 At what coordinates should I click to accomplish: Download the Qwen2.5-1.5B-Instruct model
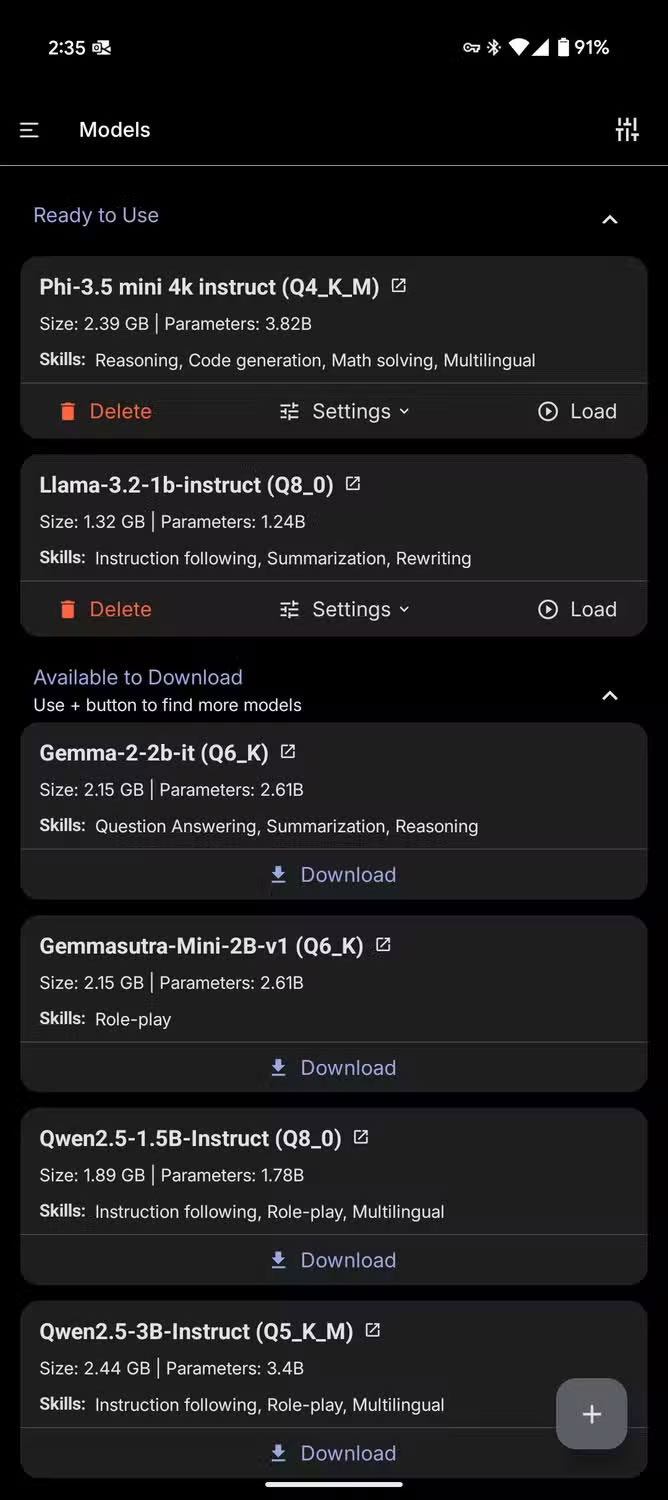(x=333, y=1259)
